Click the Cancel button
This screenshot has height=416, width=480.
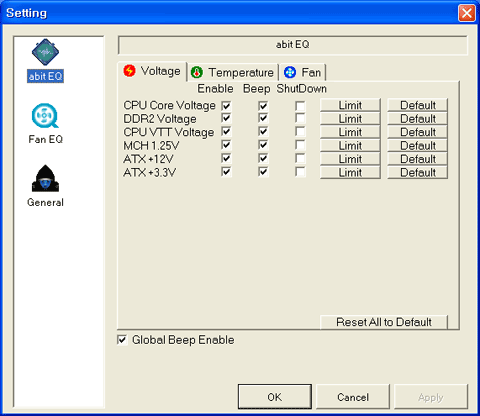[353, 397]
